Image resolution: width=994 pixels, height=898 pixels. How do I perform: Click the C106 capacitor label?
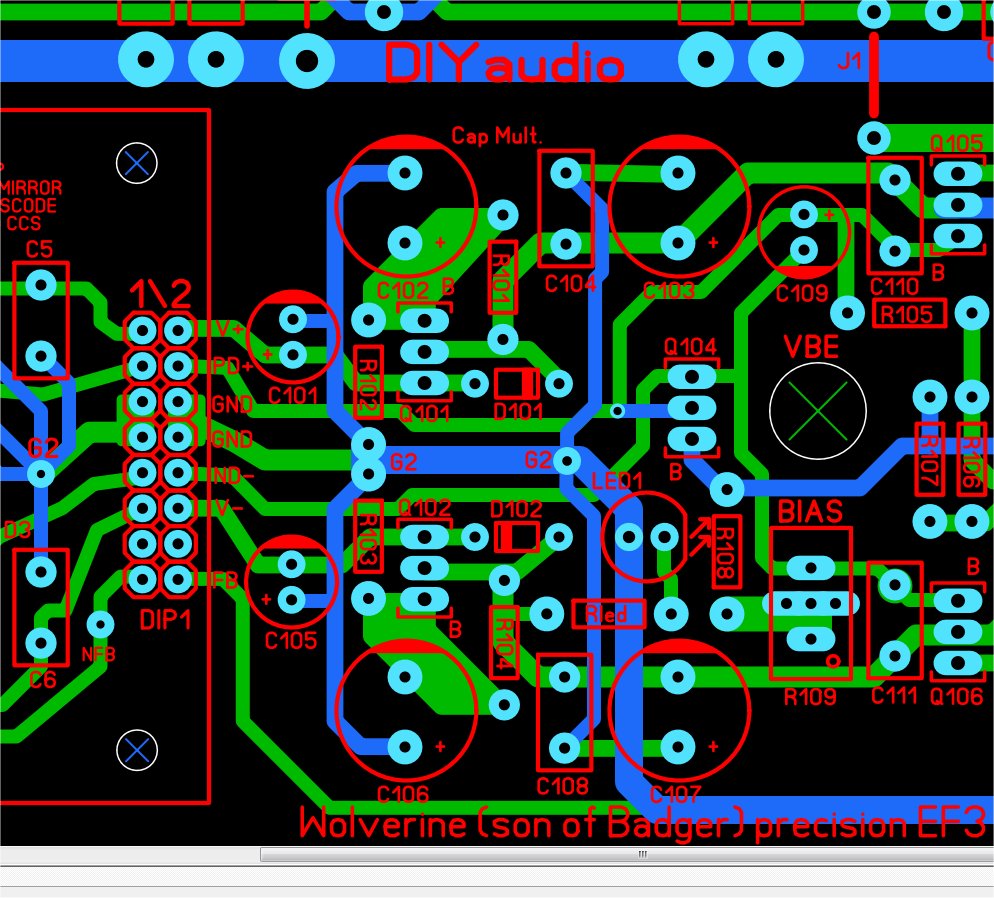pos(402,795)
